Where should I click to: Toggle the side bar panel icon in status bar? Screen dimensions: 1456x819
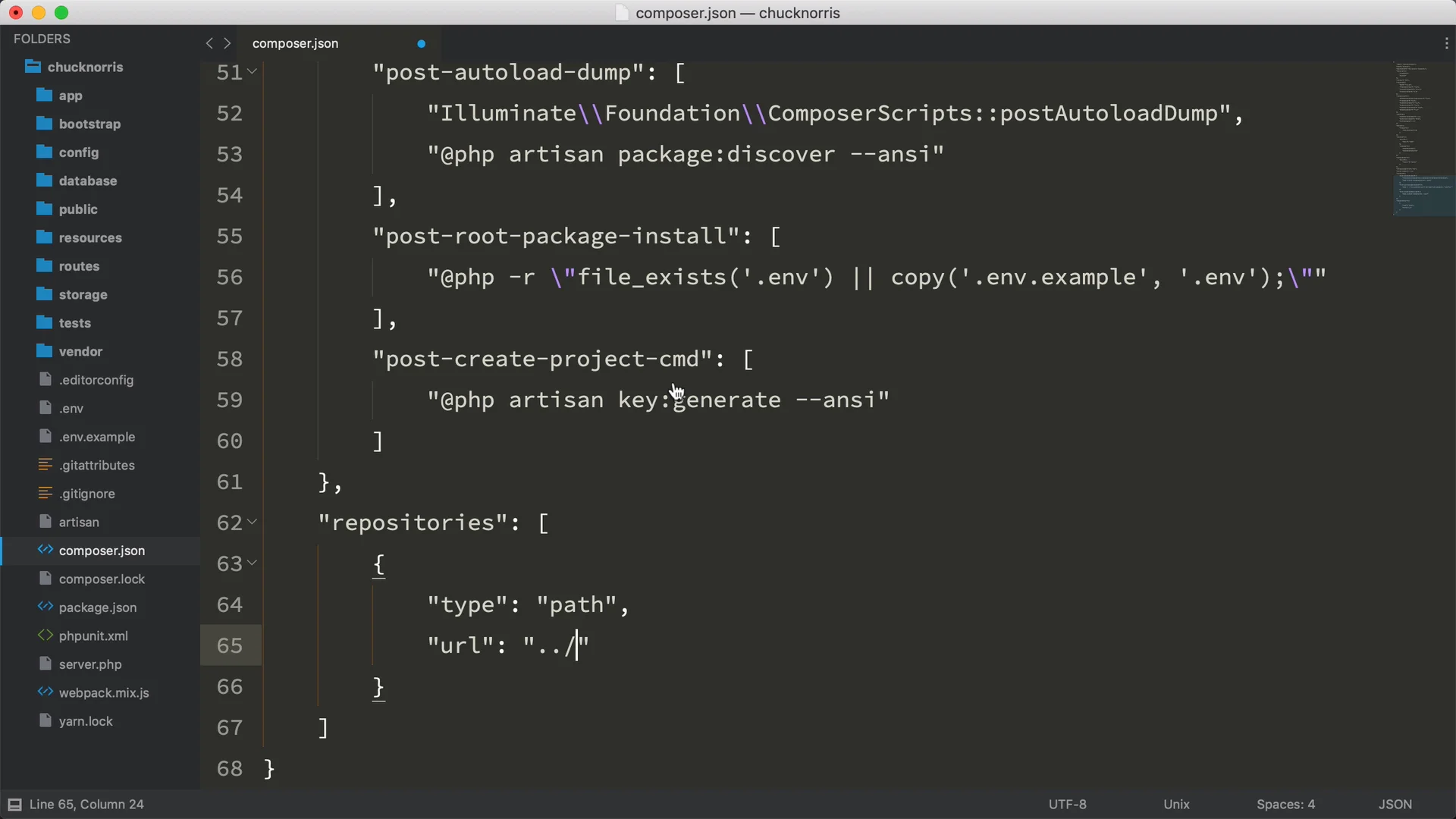[14, 805]
